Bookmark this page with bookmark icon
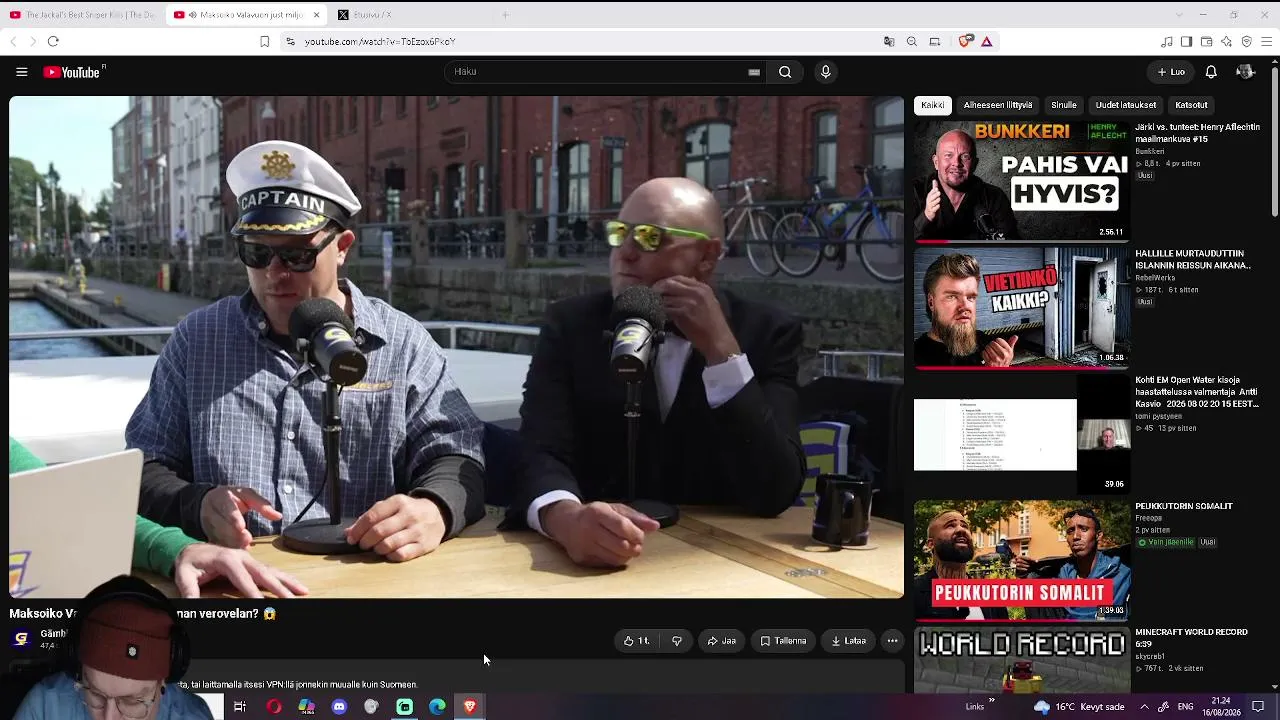 pos(264,41)
